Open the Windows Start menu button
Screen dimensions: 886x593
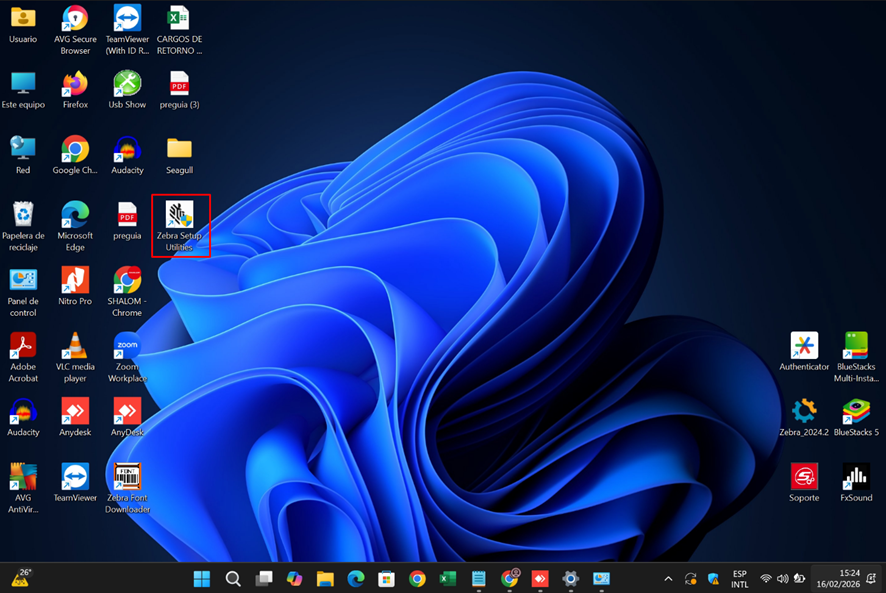(202, 579)
